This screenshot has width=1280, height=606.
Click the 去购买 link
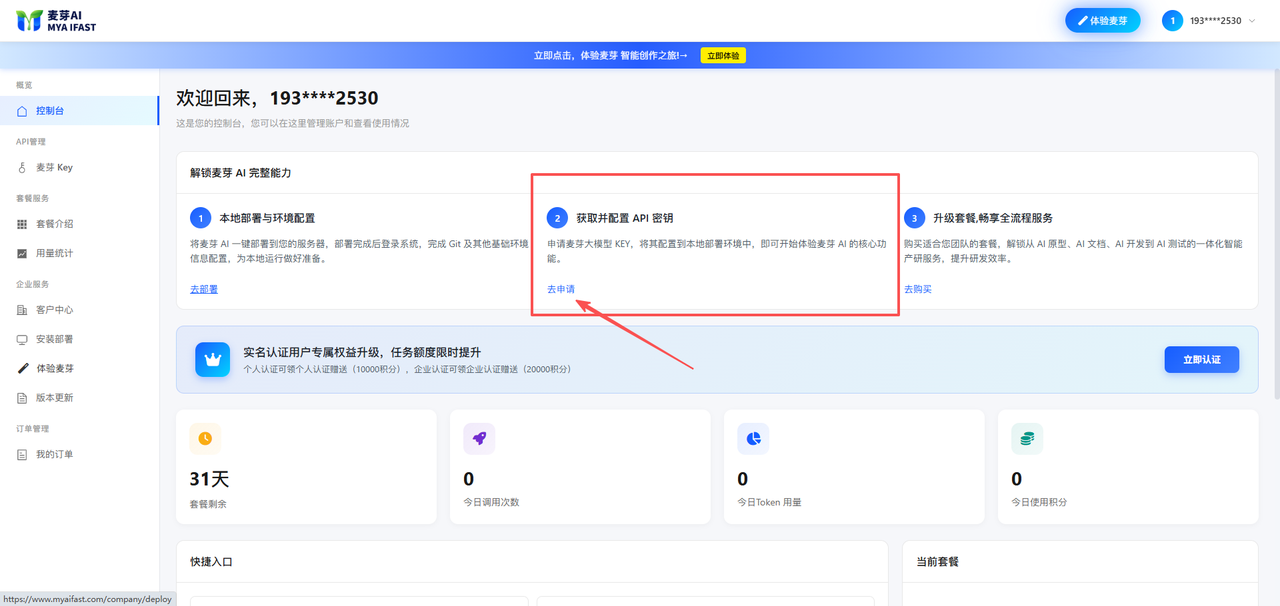pos(918,289)
